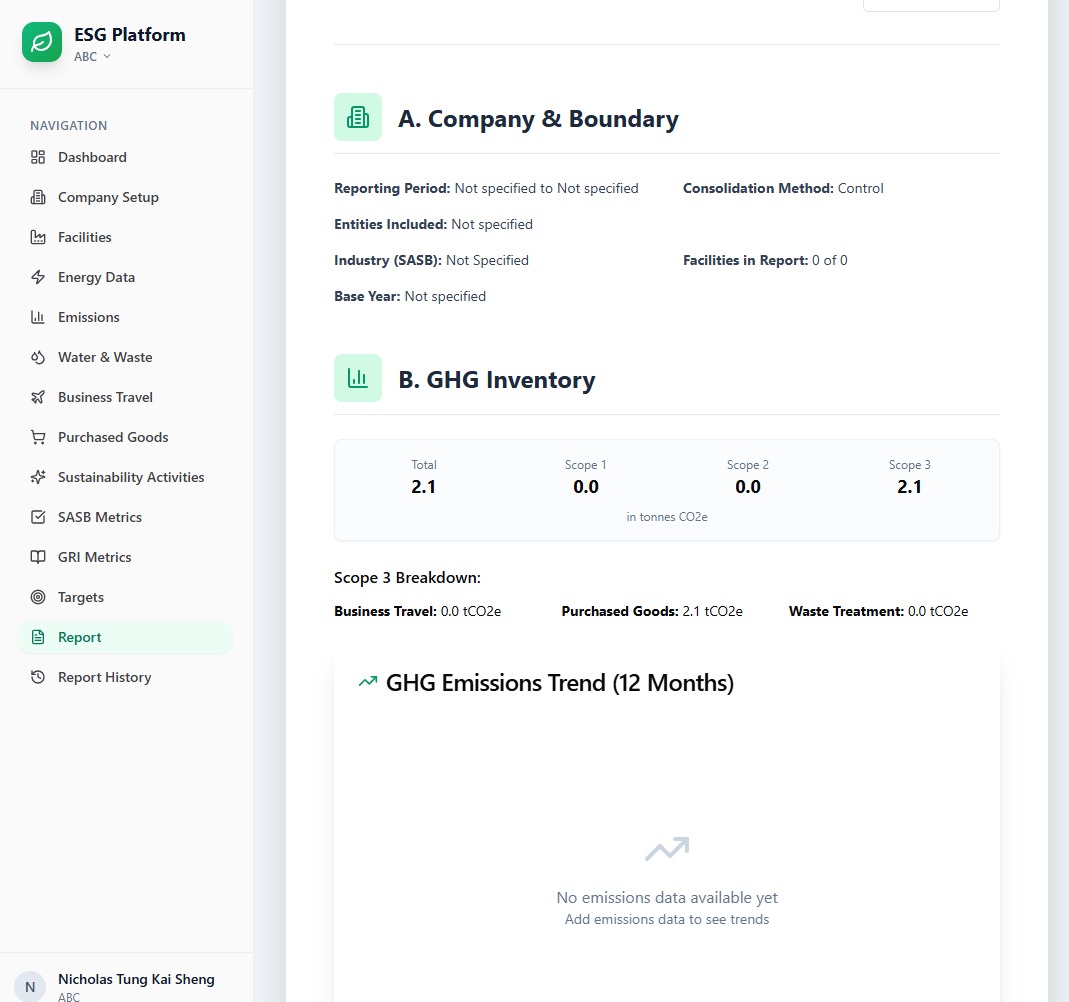Click the SASB Metrics checkbox icon
The height and width of the screenshot is (1002, 1069).
click(x=38, y=517)
